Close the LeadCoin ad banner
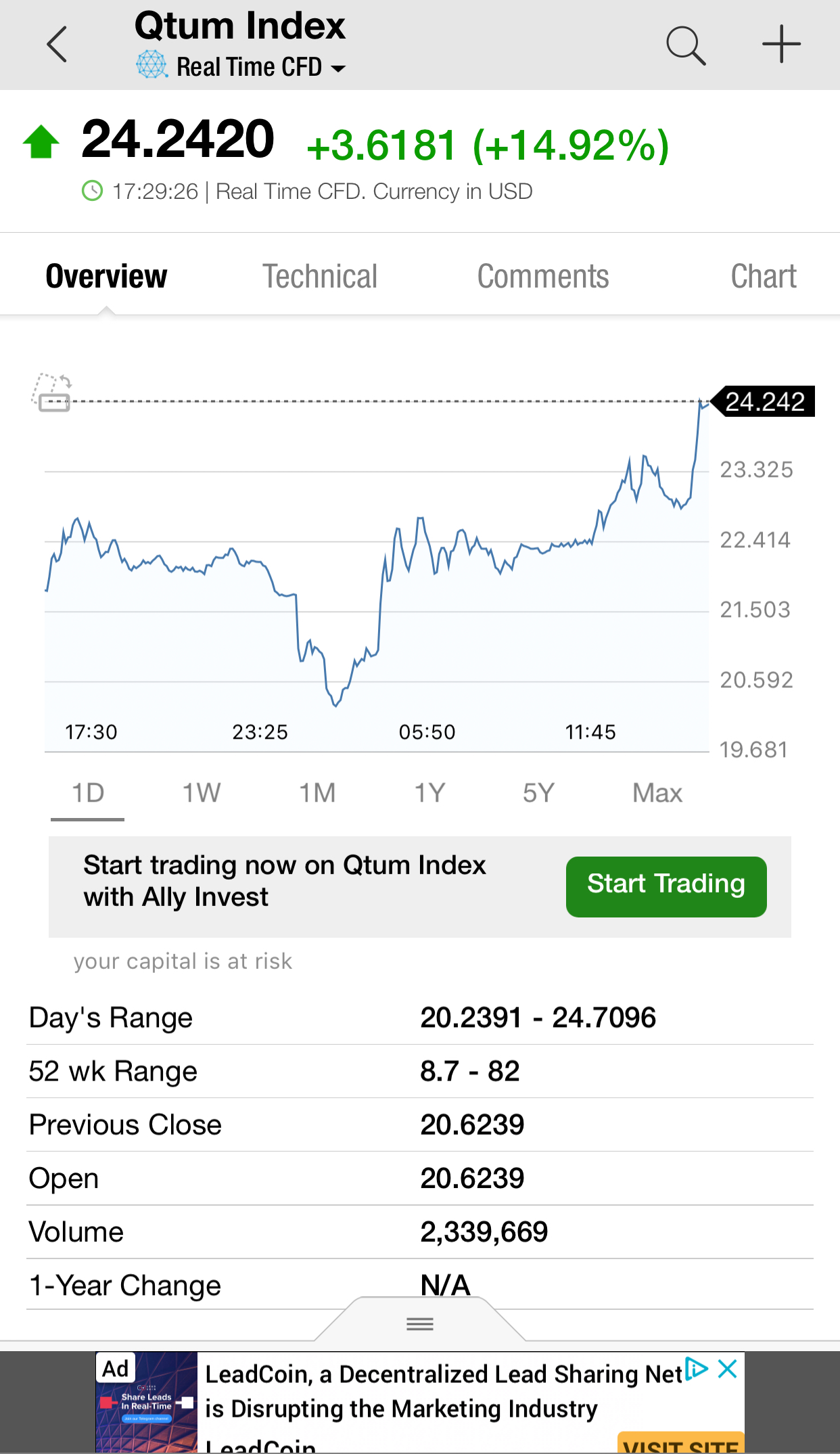 728,1369
